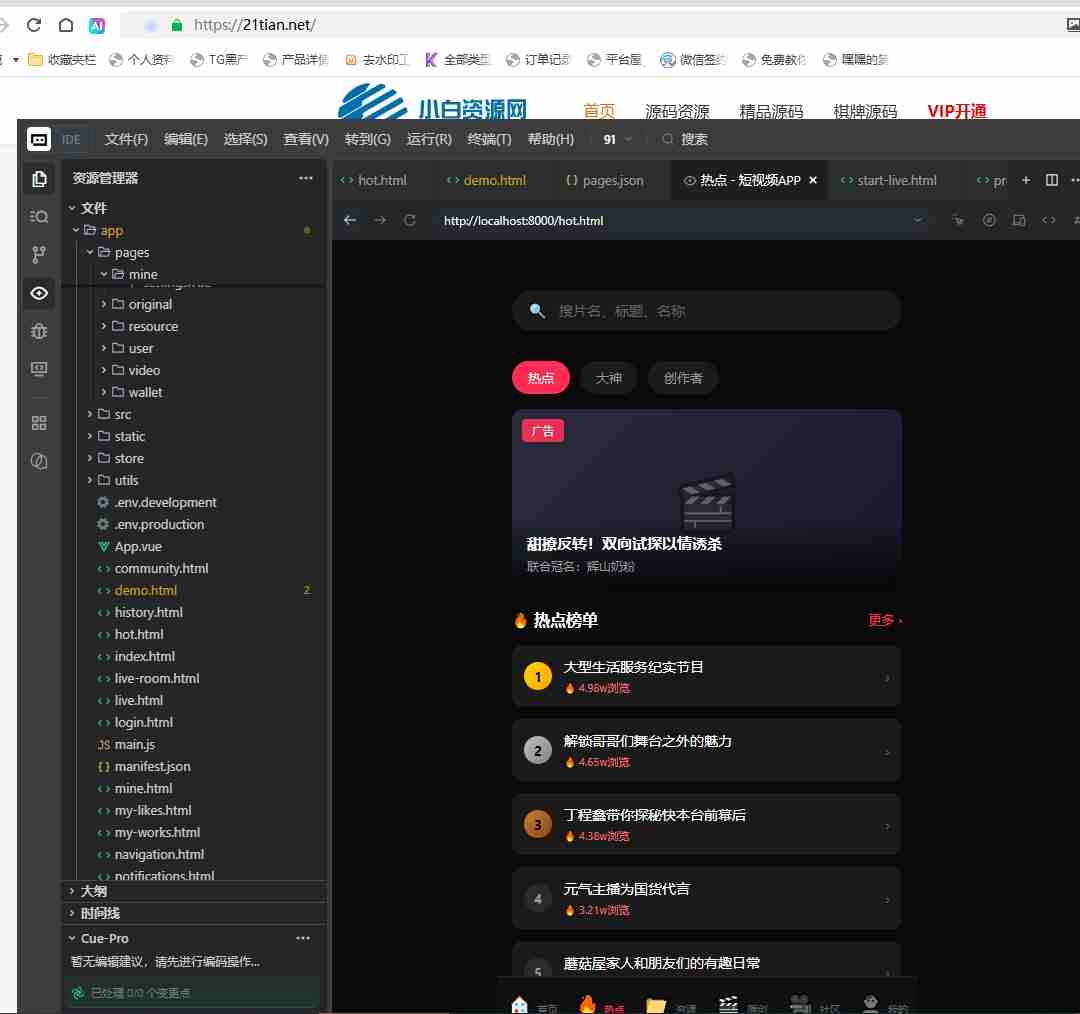The image size is (1080, 1014).
Task: Open the Explorer files icon in activity bar
Action: click(x=39, y=179)
